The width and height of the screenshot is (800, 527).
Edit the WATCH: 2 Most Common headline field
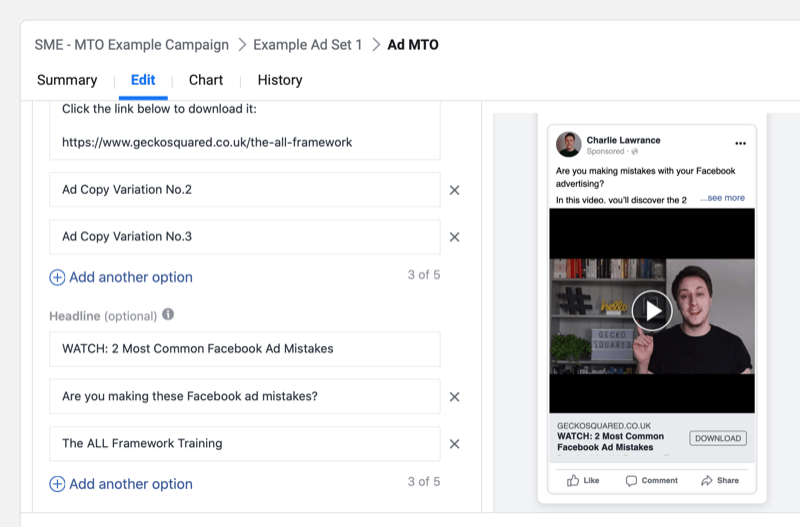coord(244,349)
